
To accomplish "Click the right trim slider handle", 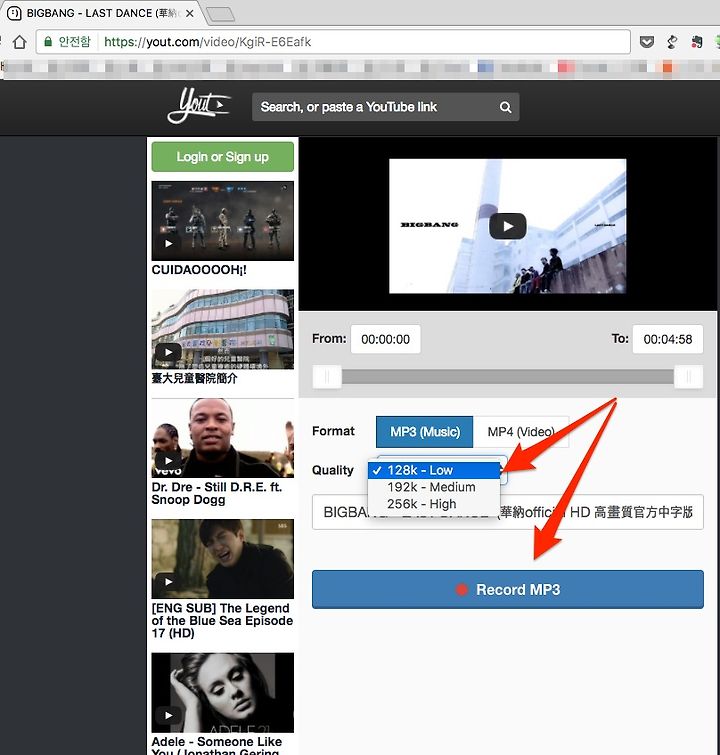I will 689,377.
